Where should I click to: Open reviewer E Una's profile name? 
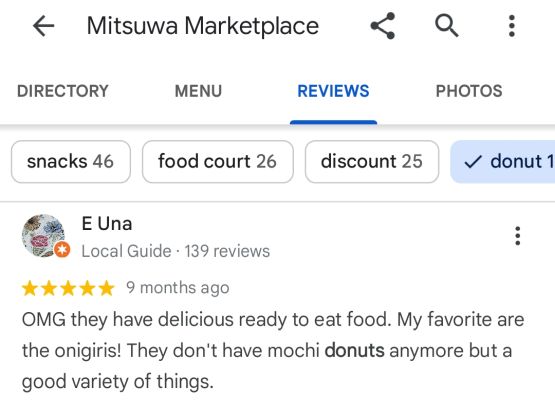(x=107, y=224)
